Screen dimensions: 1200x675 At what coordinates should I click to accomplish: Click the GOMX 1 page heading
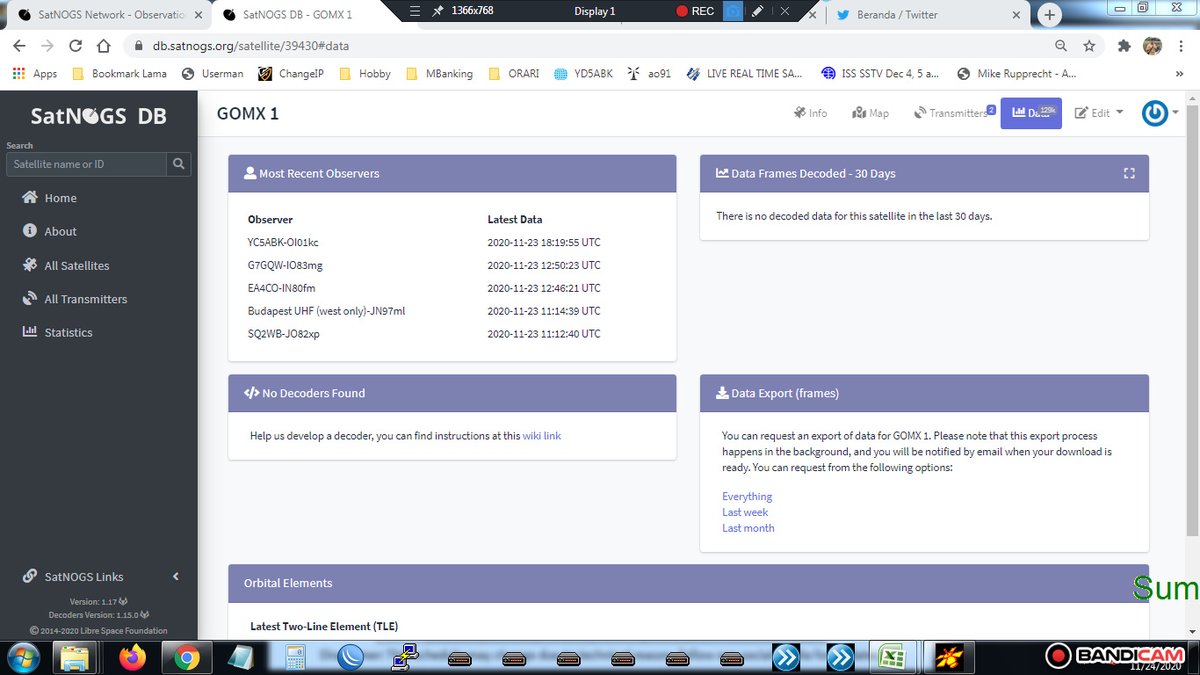(247, 113)
